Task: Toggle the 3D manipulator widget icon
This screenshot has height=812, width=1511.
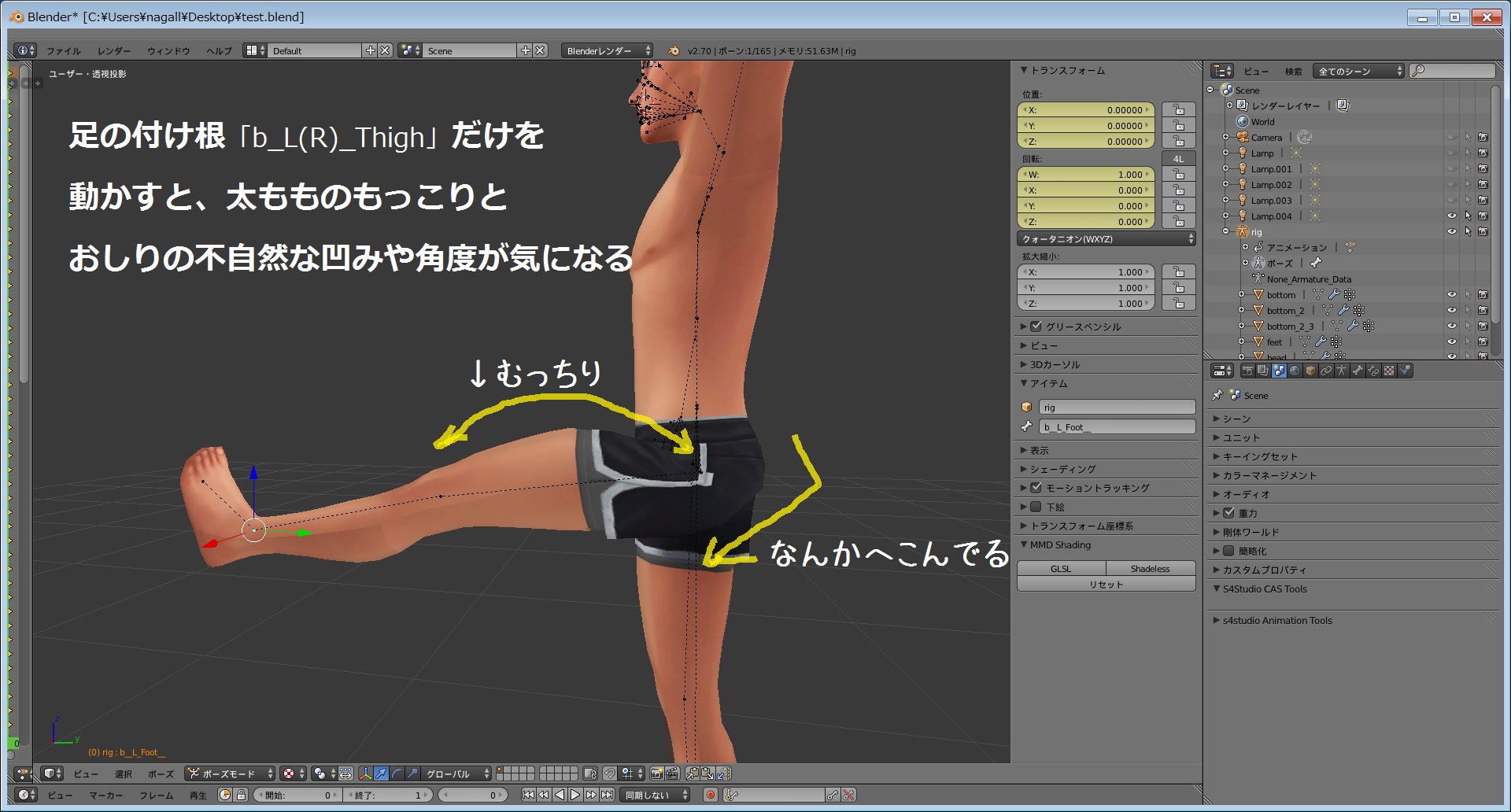Action: point(365,773)
